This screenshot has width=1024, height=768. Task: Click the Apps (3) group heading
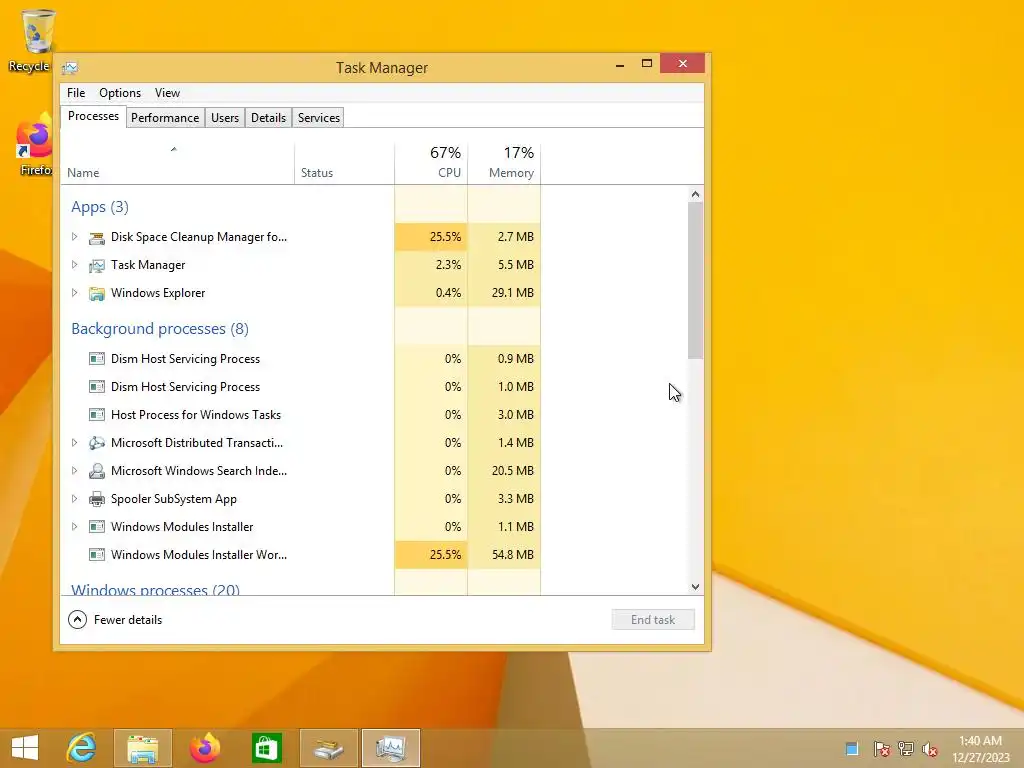[x=100, y=207]
